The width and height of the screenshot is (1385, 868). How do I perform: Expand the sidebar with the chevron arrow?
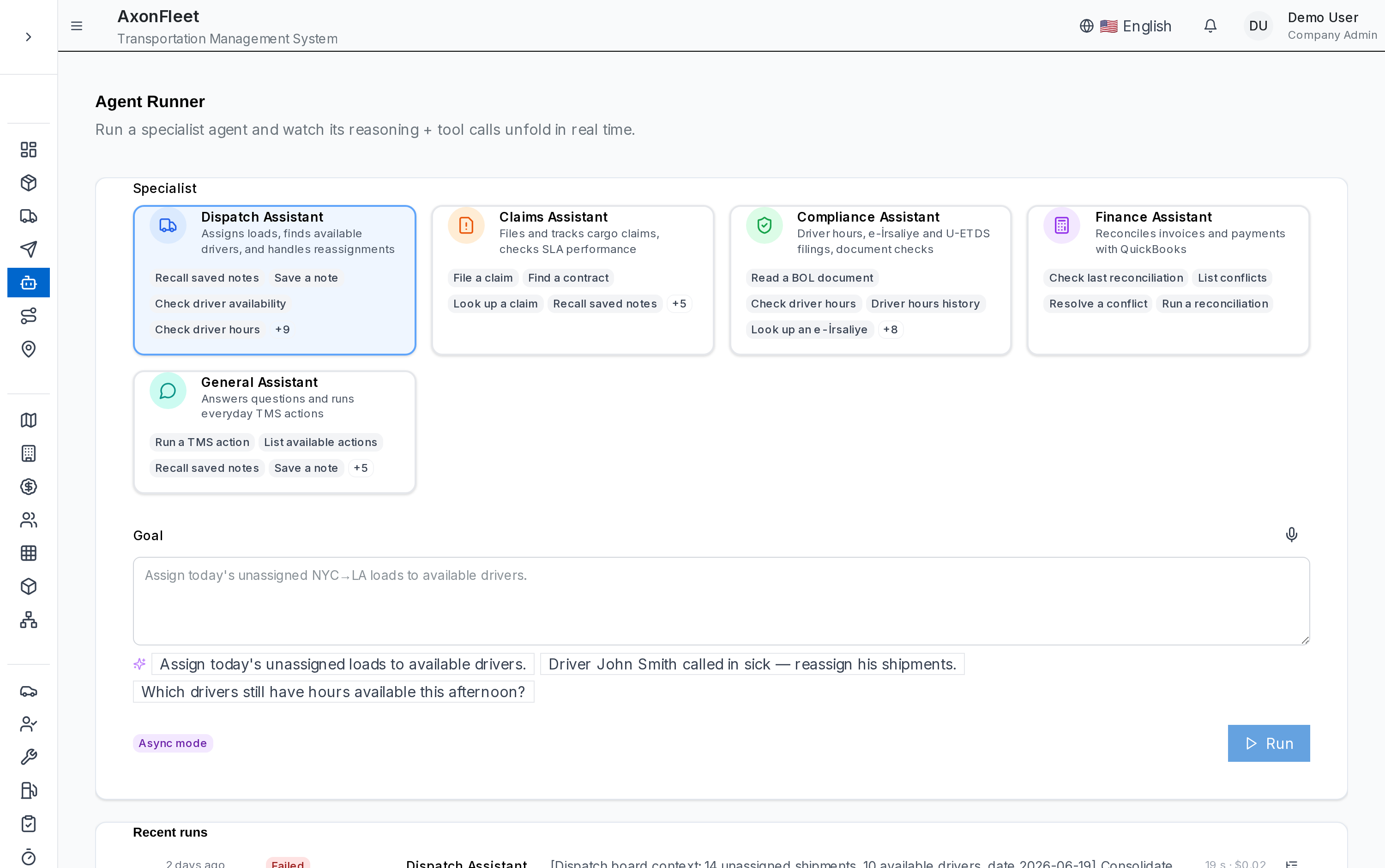tap(28, 37)
